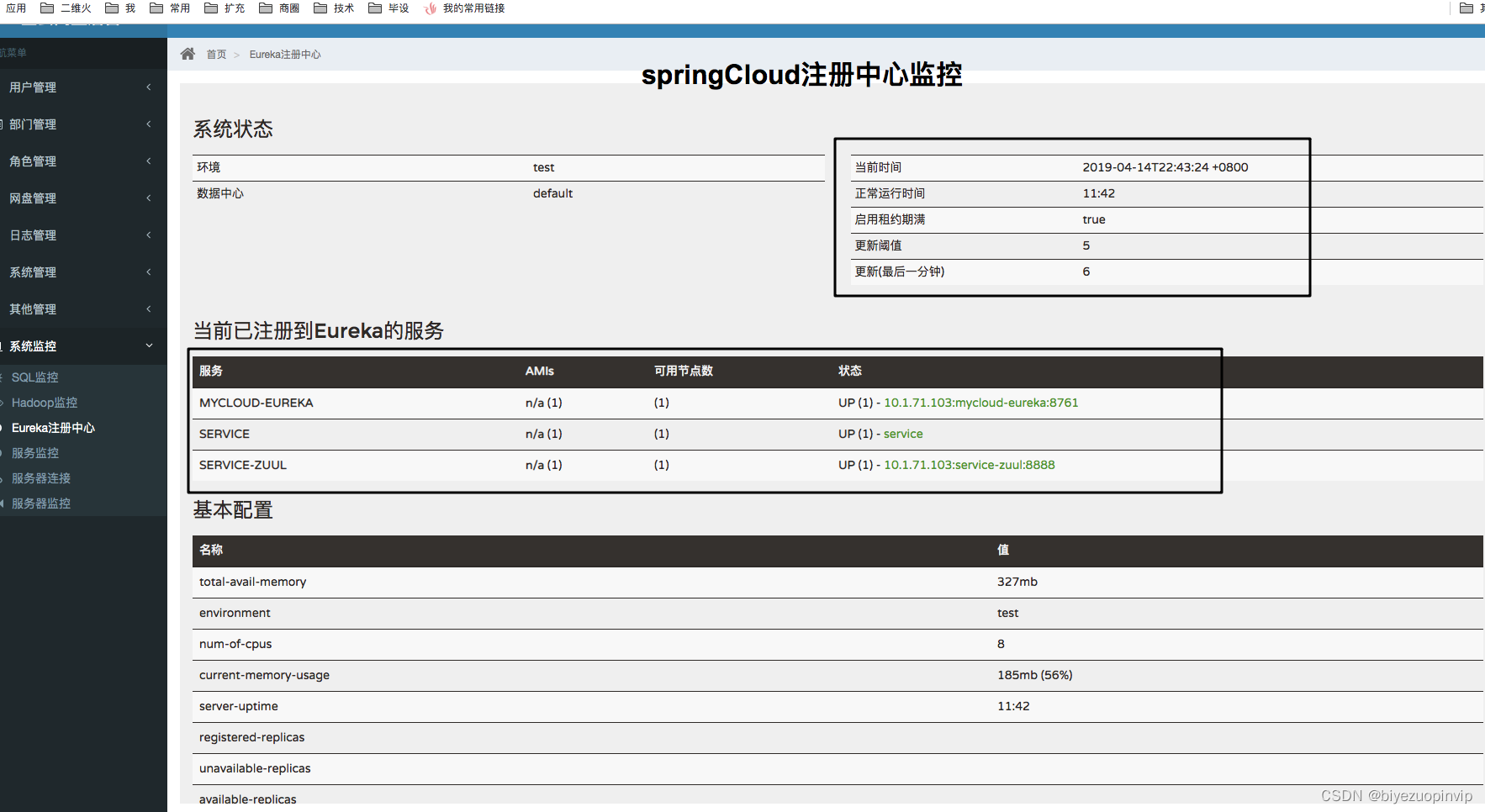Click the 327mb memory value

(x=1017, y=582)
